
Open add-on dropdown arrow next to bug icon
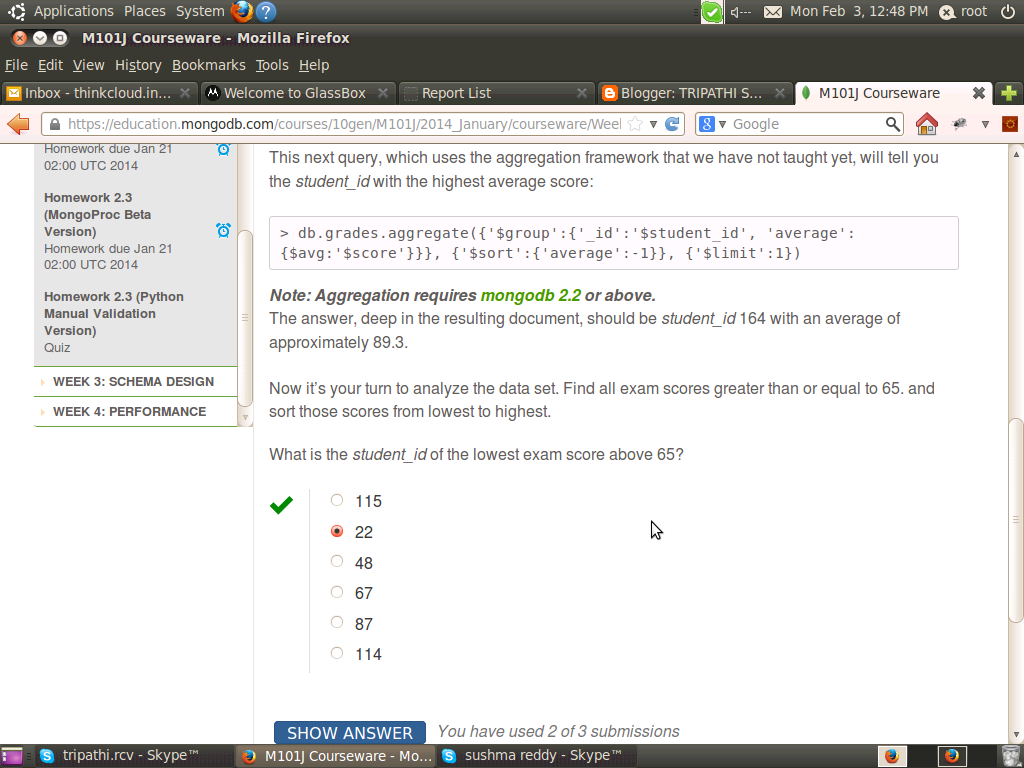coord(985,124)
